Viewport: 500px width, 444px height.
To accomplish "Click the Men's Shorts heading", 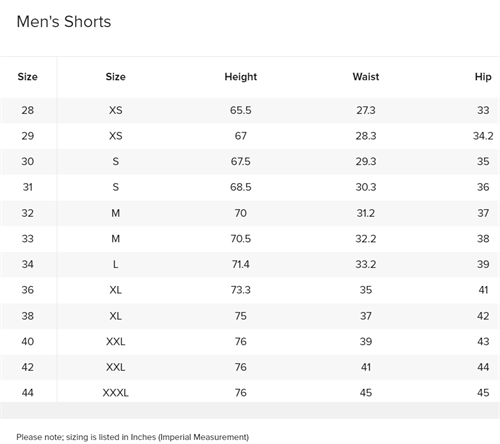I will [64, 22].
